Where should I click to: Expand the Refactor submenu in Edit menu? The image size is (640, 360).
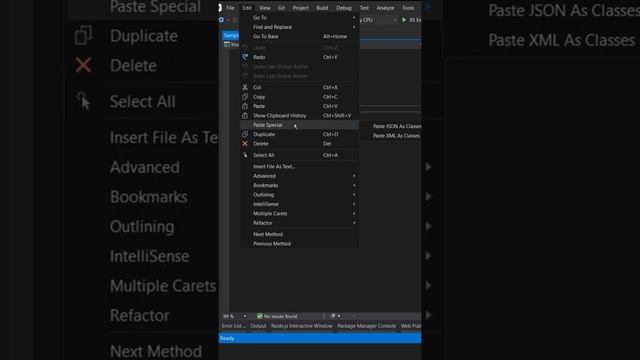354,223
